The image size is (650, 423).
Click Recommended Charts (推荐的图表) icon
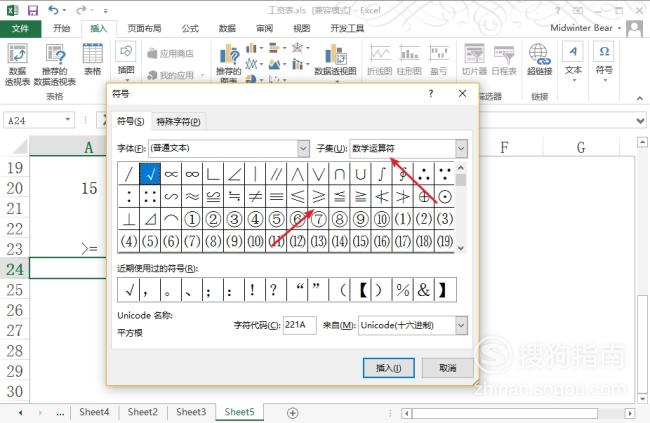point(228,62)
